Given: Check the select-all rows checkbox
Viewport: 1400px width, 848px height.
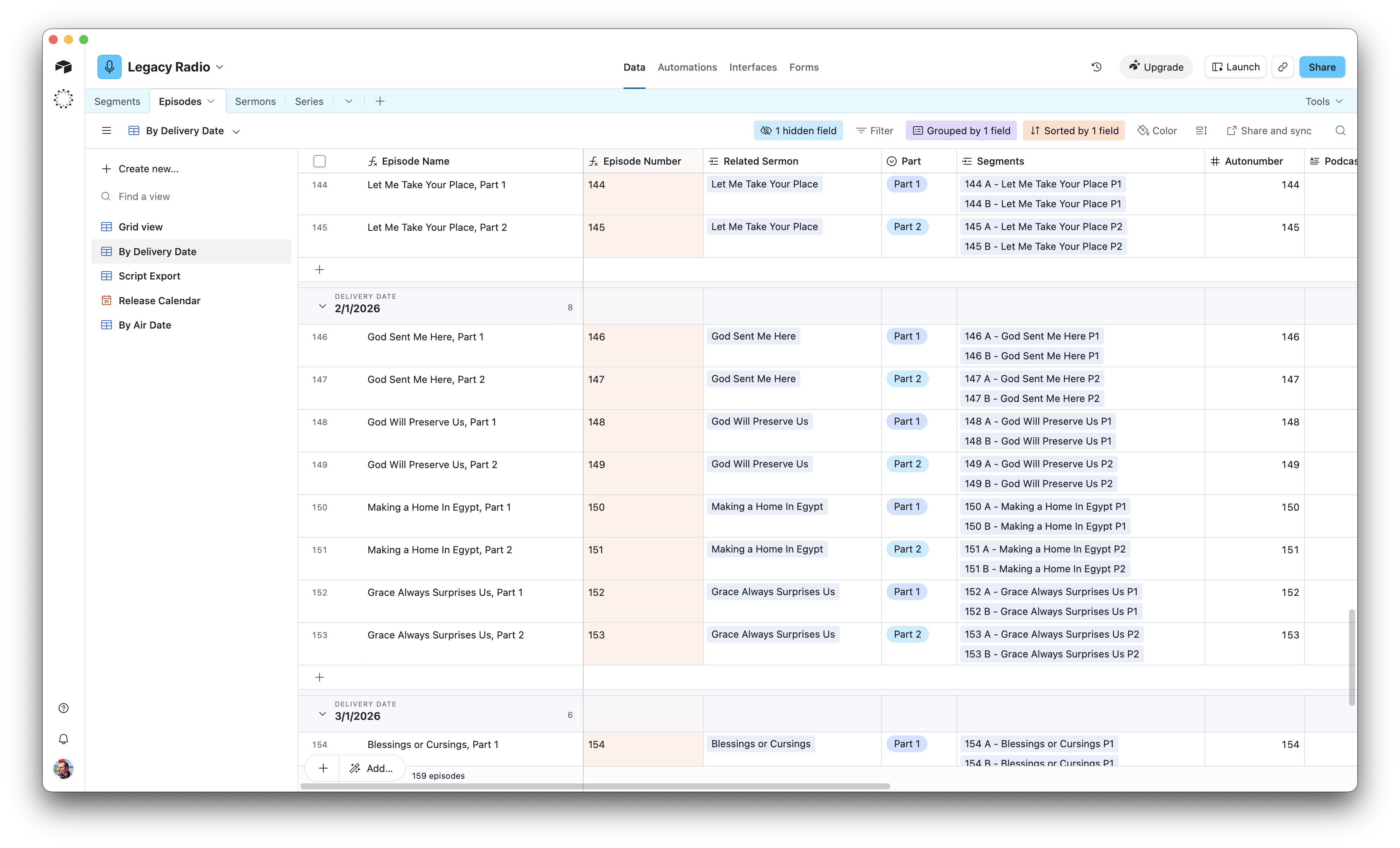Looking at the screenshot, I should tap(319, 161).
